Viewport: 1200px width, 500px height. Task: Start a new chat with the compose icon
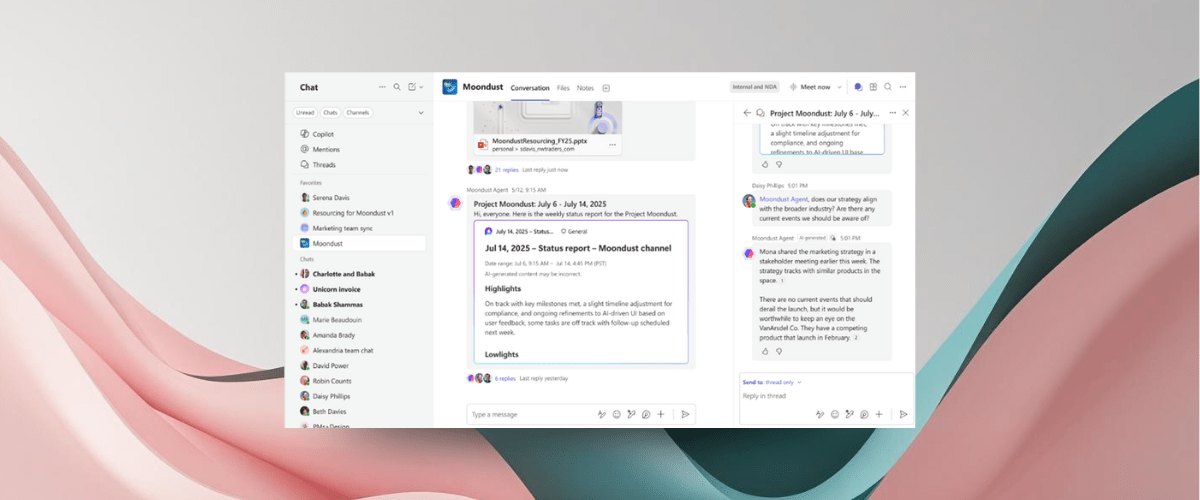[412, 87]
